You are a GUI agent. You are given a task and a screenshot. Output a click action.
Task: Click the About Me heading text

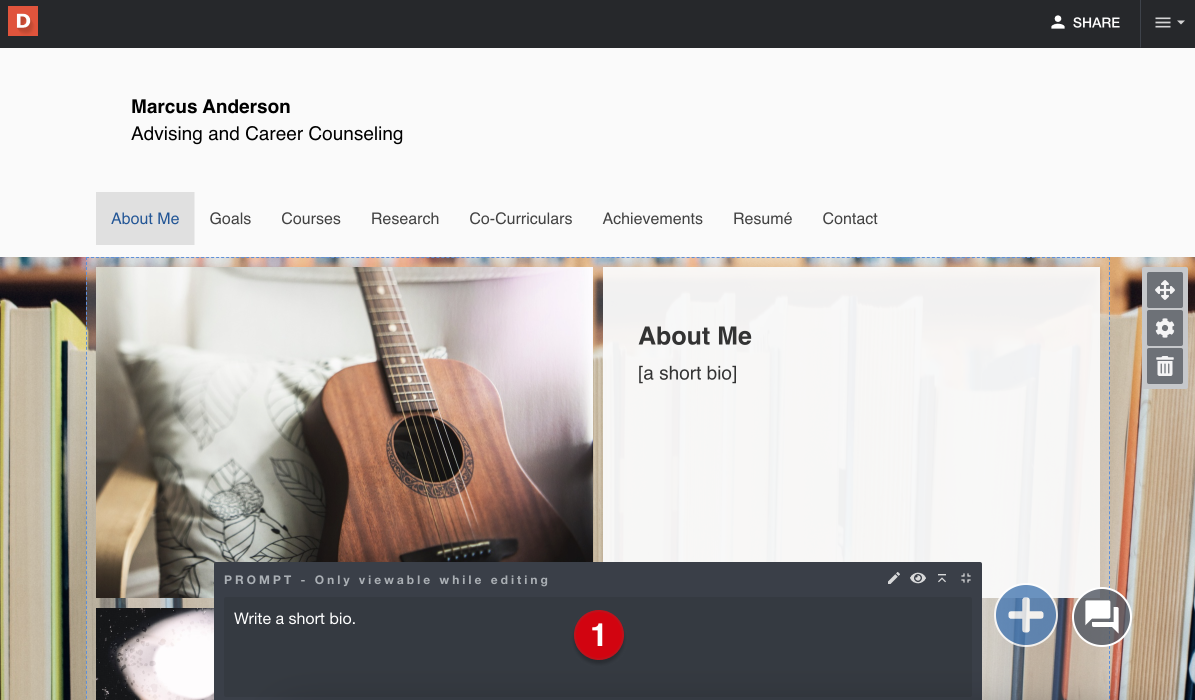coord(695,336)
